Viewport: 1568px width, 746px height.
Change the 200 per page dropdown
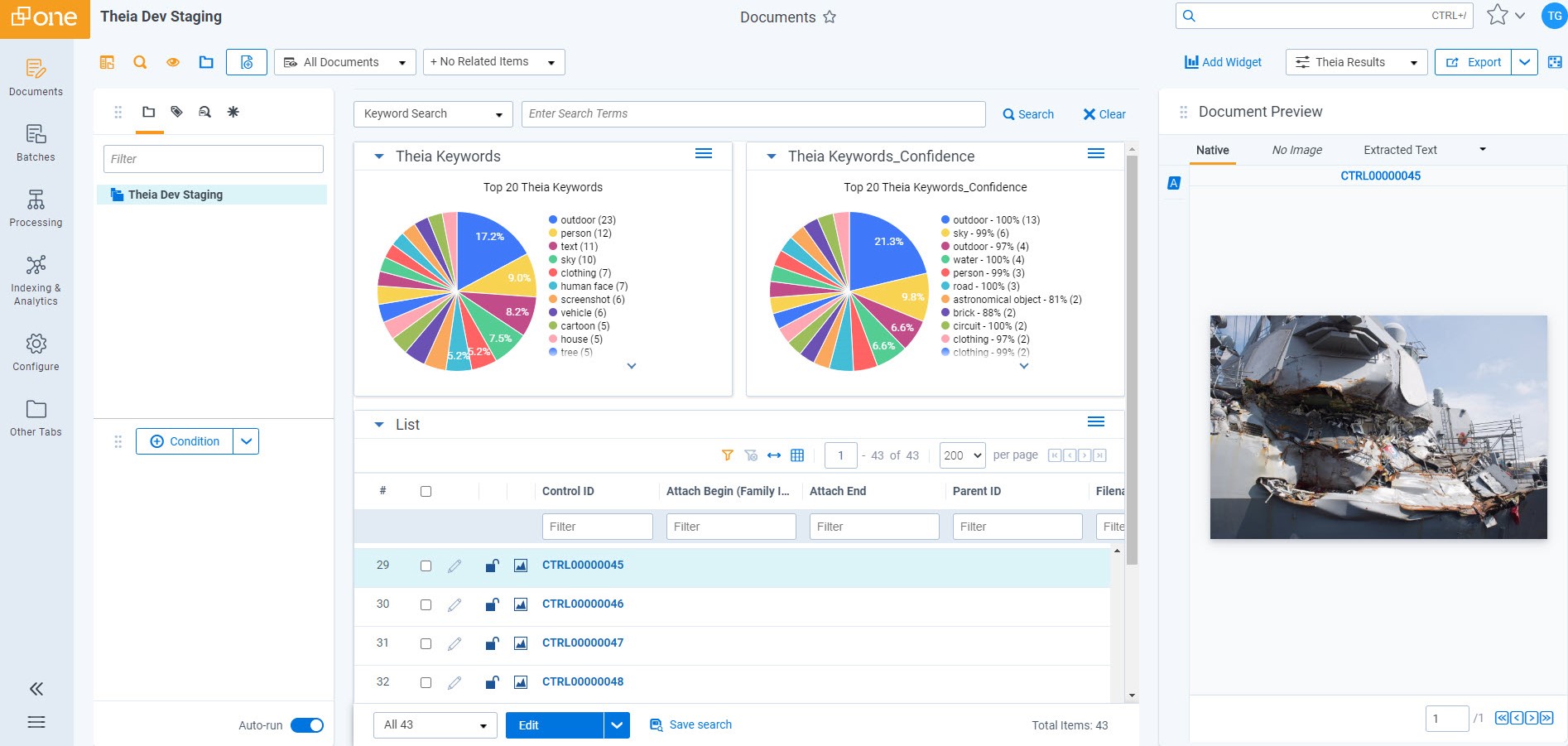pyautogui.click(x=962, y=455)
